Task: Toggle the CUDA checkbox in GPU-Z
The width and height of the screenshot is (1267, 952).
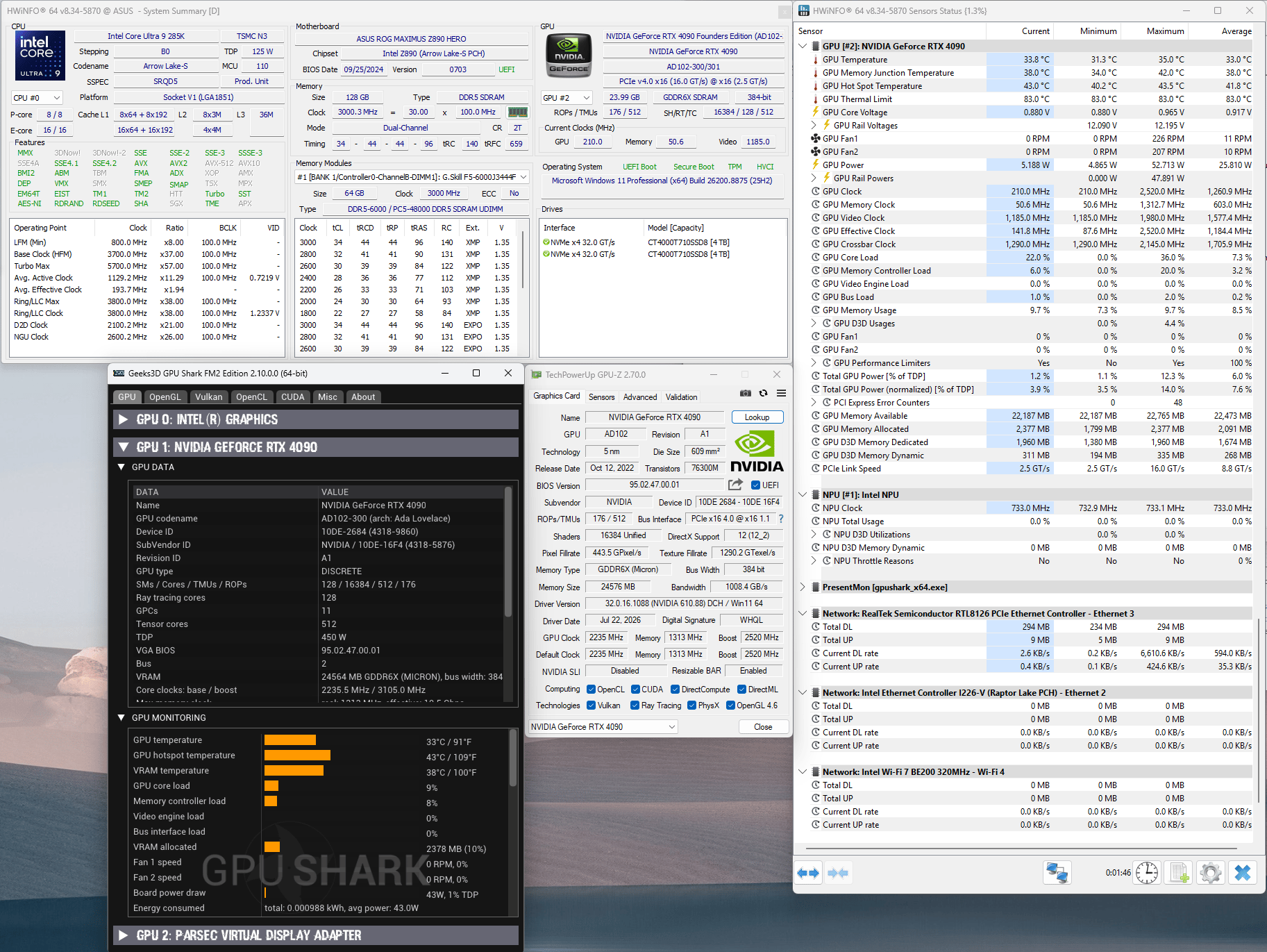Action: coord(635,690)
